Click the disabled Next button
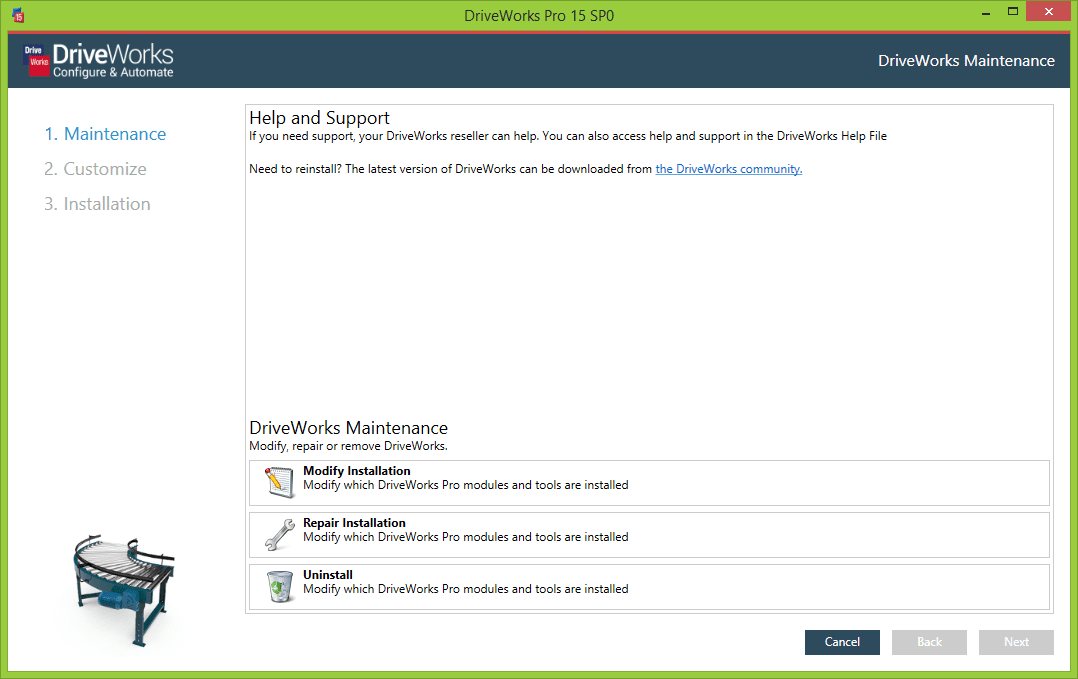The image size is (1078, 679). pos(1016,642)
